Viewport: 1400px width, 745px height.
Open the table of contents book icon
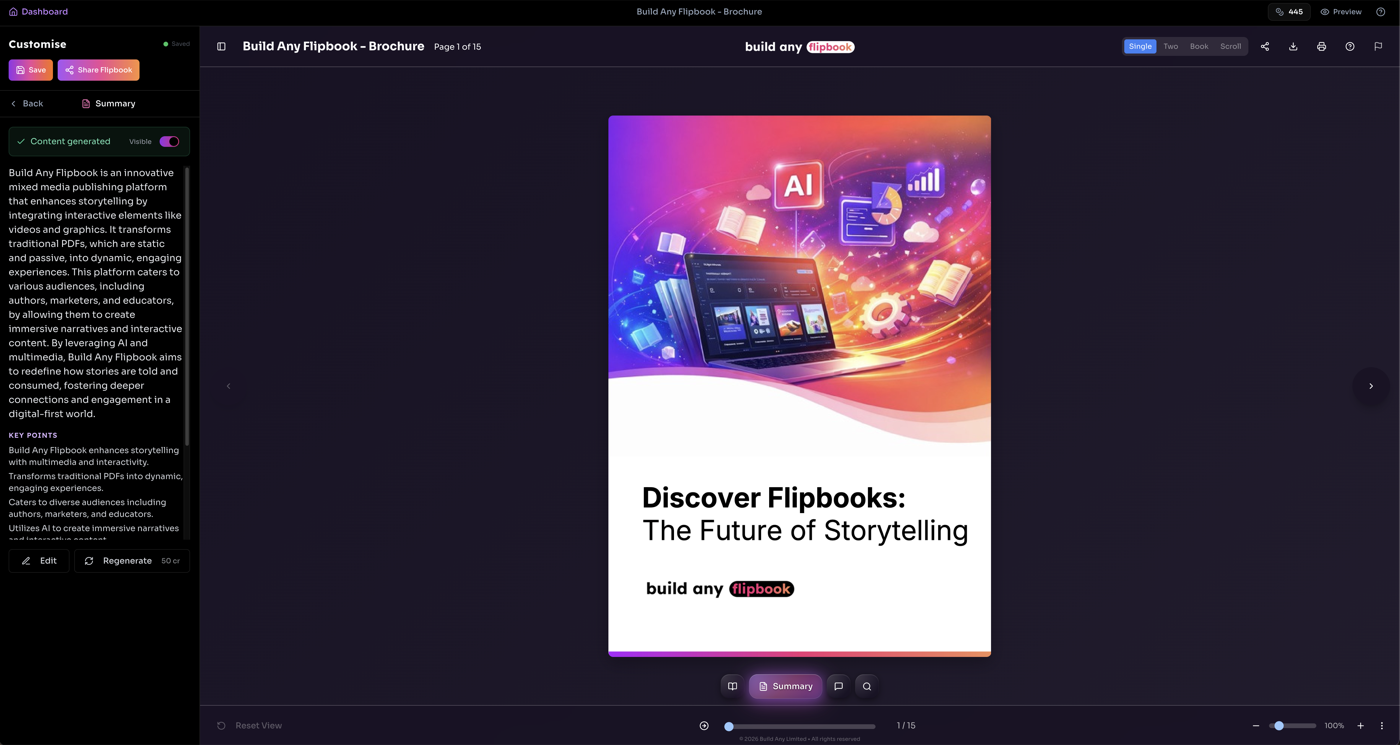coord(732,687)
